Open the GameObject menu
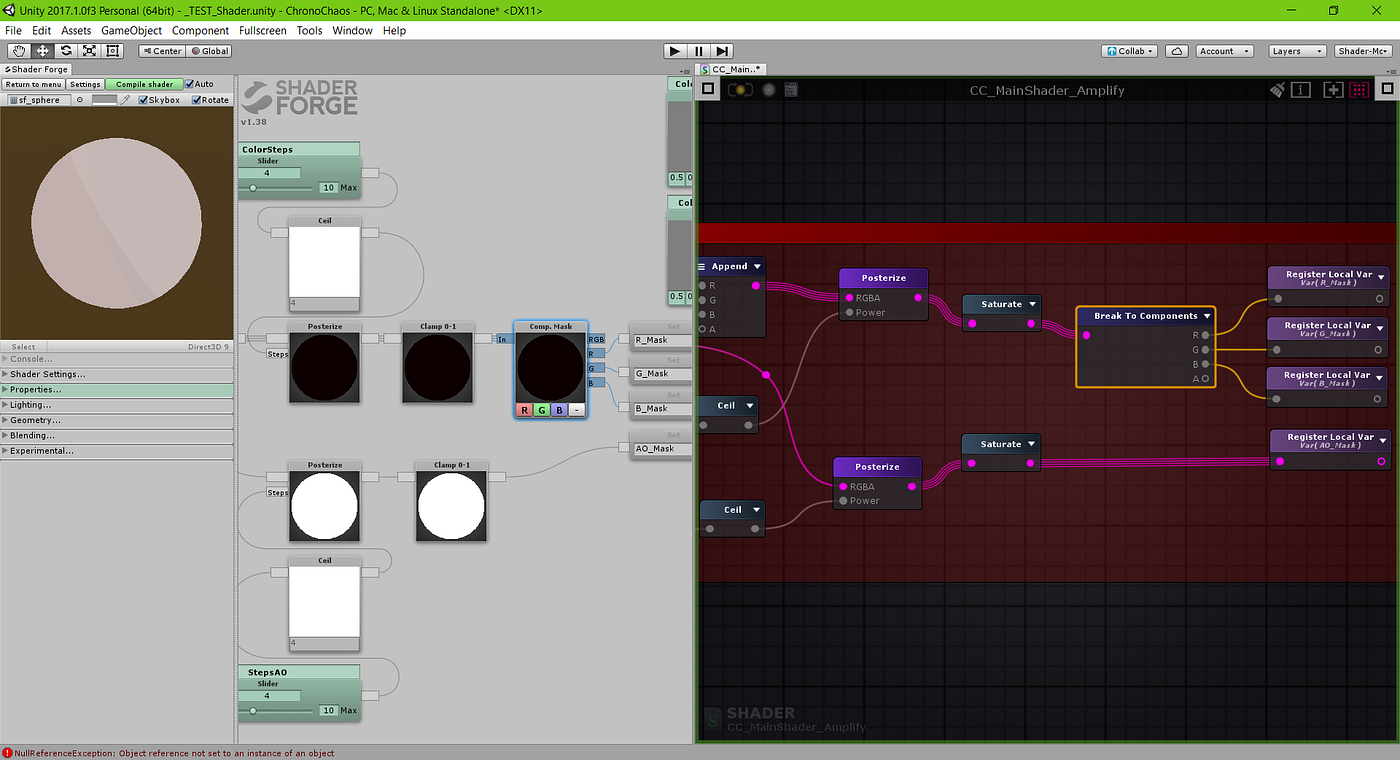1400x760 pixels. point(131,30)
